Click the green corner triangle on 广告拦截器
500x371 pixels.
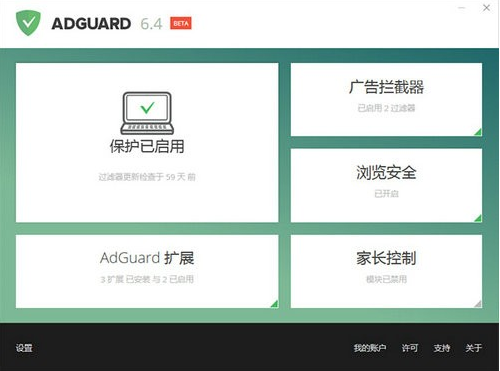point(478,132)
